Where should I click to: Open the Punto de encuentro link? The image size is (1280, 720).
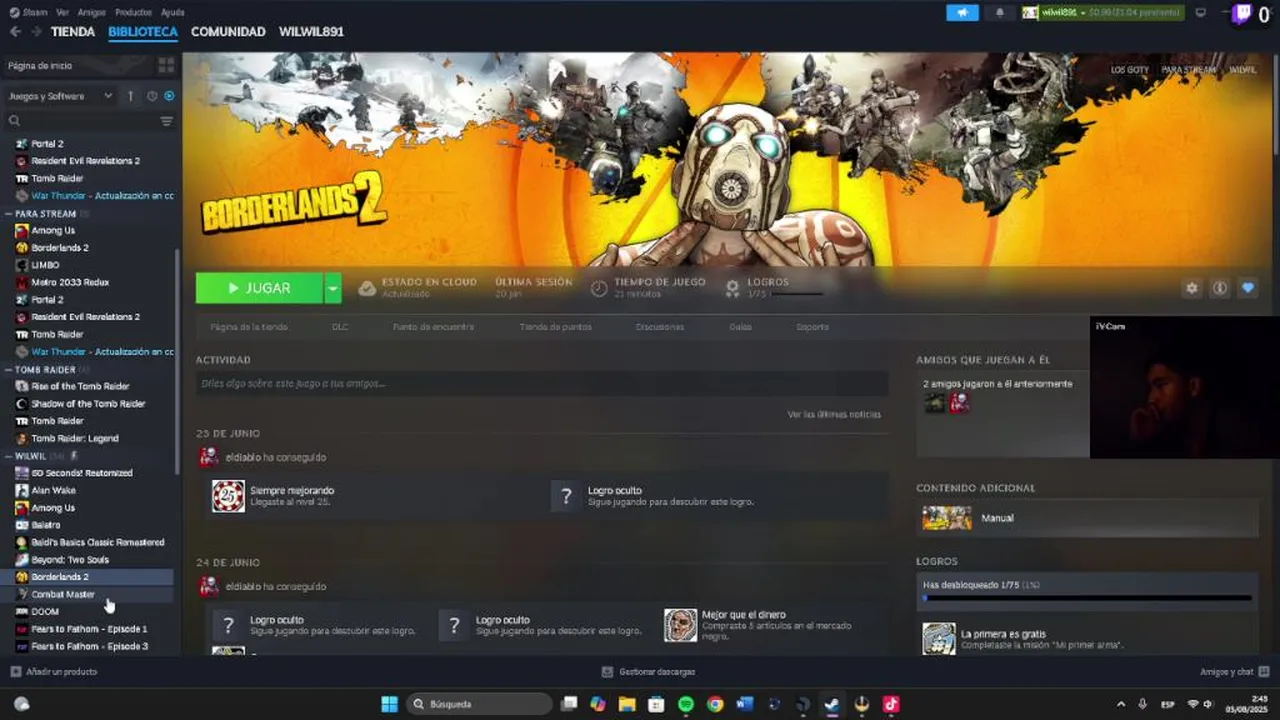tap(433, 327)
